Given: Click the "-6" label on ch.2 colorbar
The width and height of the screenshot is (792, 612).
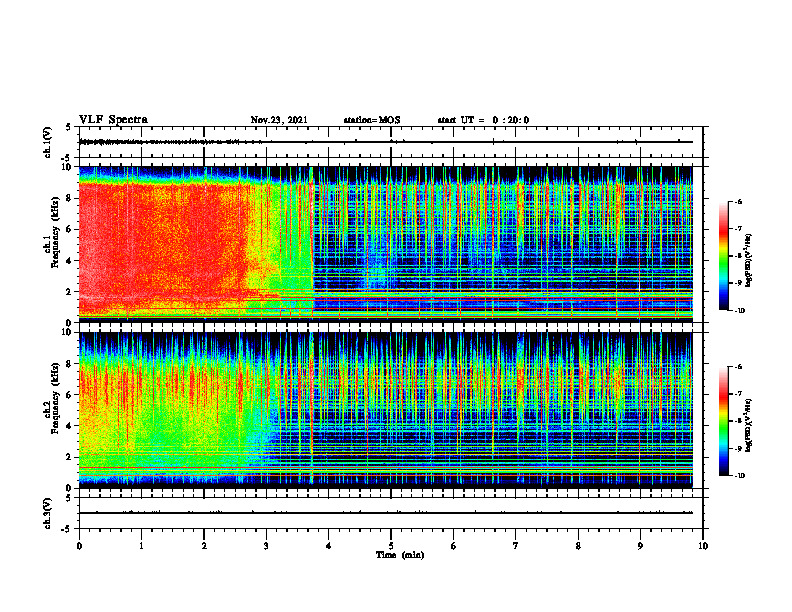Looking at the screenshot, I should [738, 367].
